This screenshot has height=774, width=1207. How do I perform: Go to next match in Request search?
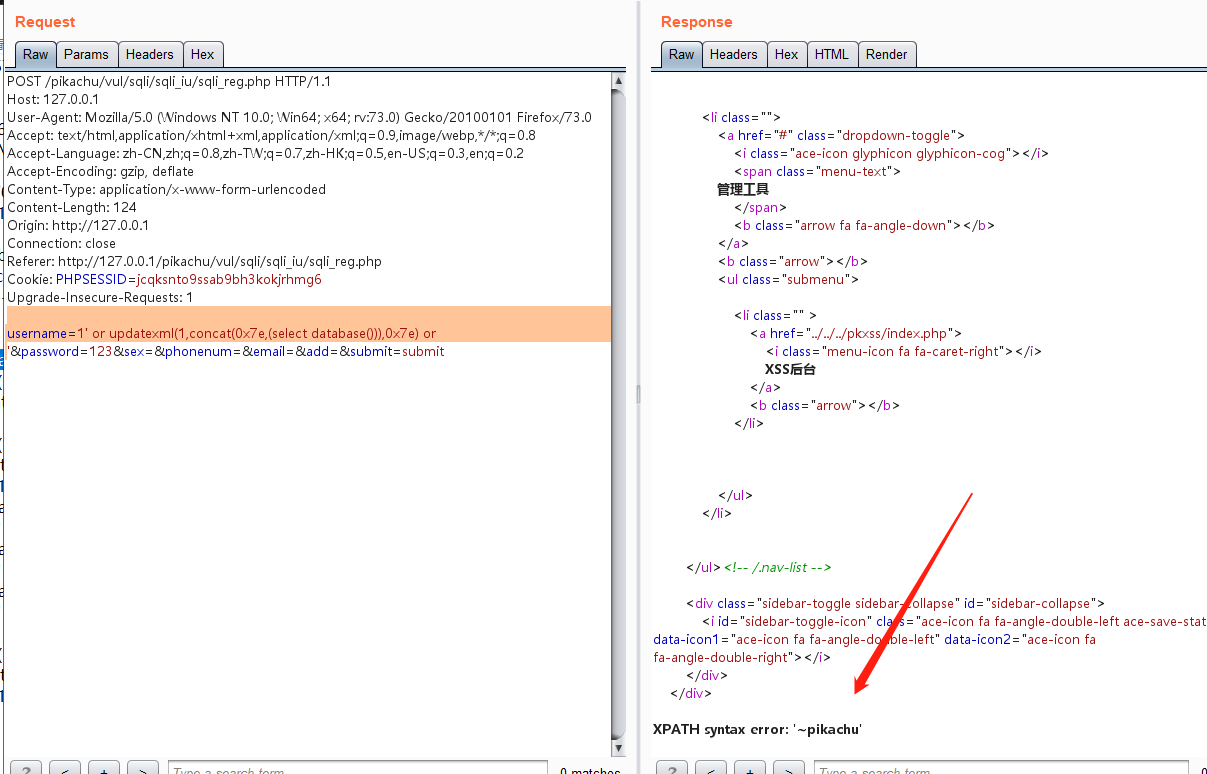[x=142, y=769]
